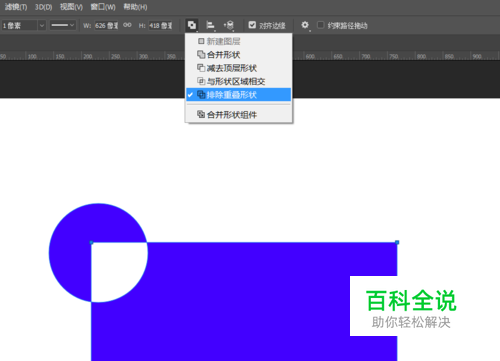Click the path operations icon
This screenshot has height=361, width=500.
tap(192, 25)
